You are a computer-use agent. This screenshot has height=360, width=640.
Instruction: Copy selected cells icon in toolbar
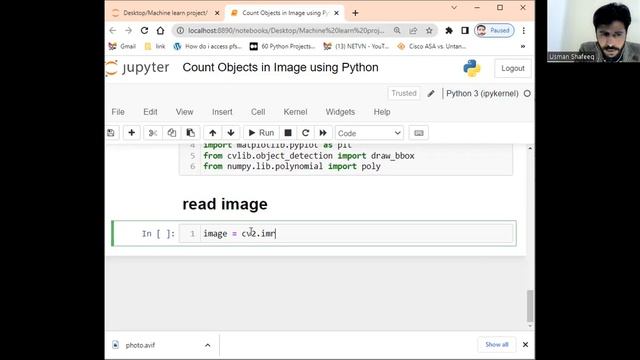tap(172, 133)
